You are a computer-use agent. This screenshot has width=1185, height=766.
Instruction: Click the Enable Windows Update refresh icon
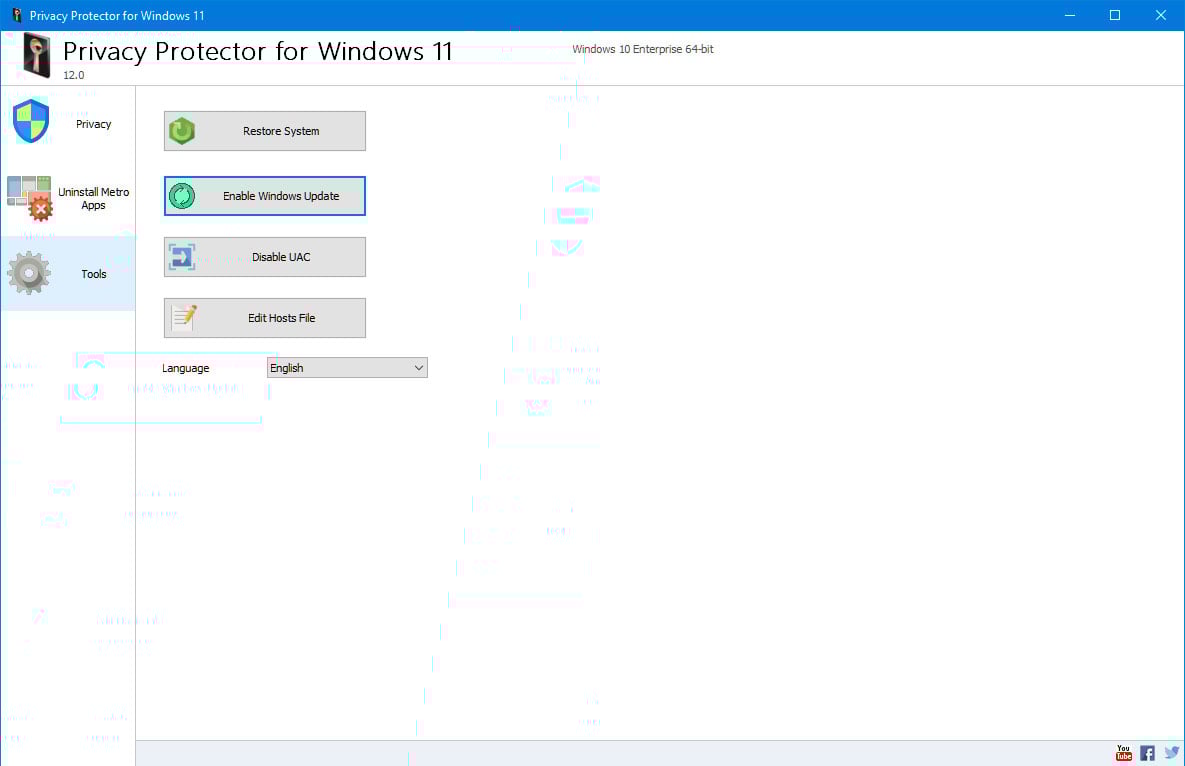point(182,196)
